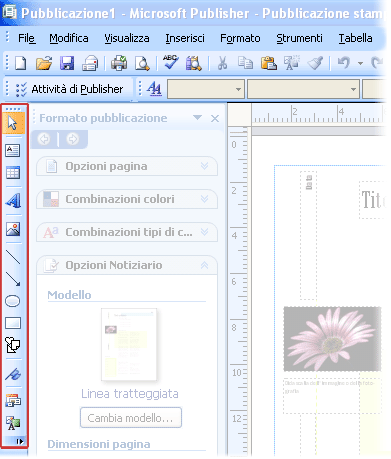Expand the Objects toolbar options arrow
Viewport: 391px width, 459px height.
point(20,441)
